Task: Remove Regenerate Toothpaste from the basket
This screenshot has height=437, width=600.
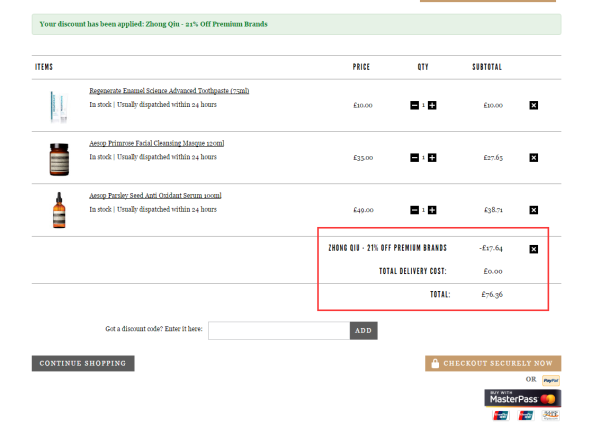Action: coord(533,105)
